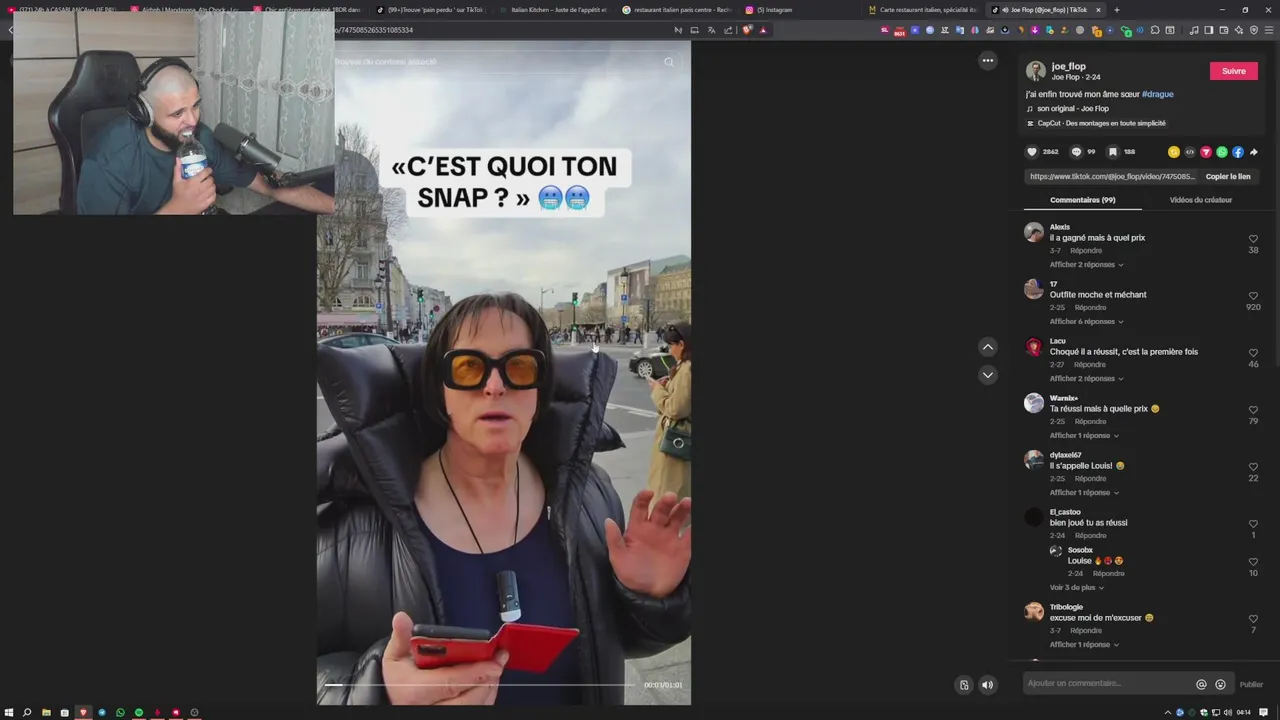Open the #drague hashtag link
The width and height of the screenshot is (1280, 720).
pos(1157,94)
